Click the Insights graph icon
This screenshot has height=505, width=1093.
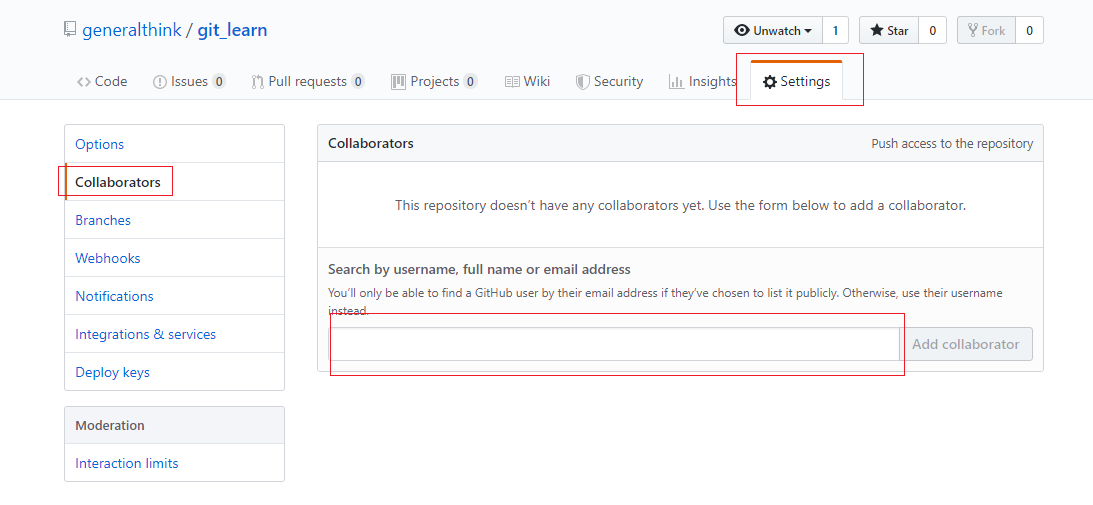point(676,82)
